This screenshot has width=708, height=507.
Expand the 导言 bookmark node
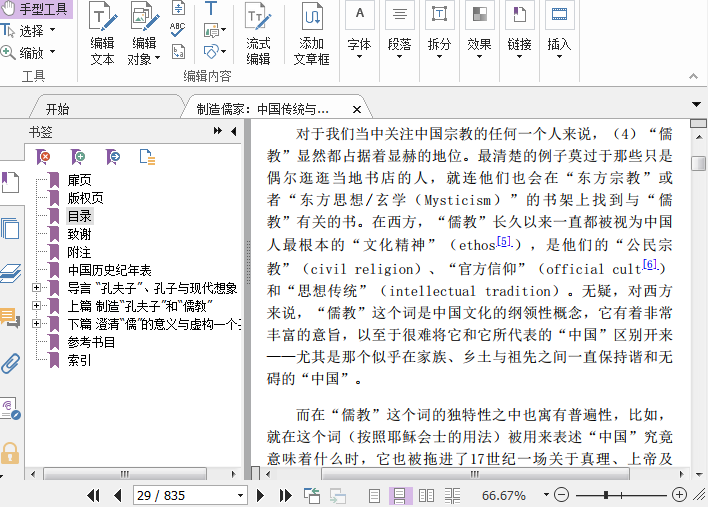point(36,287)
